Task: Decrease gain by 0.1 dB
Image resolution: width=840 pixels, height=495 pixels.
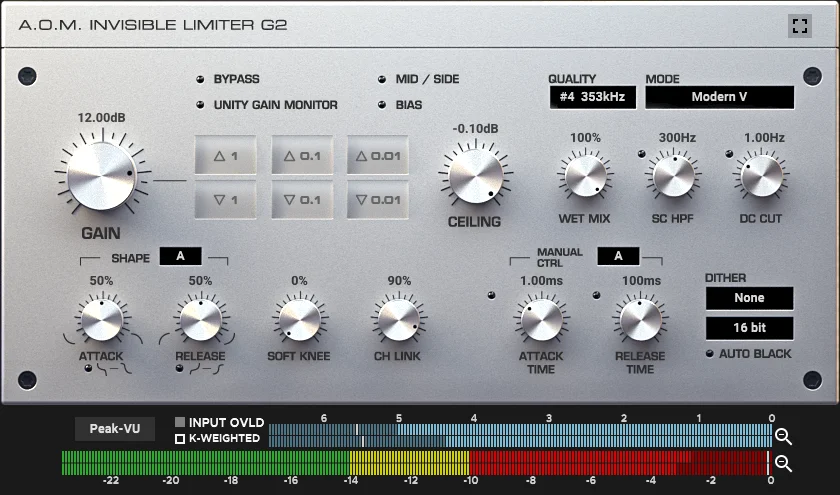Action: pos(302,200)
